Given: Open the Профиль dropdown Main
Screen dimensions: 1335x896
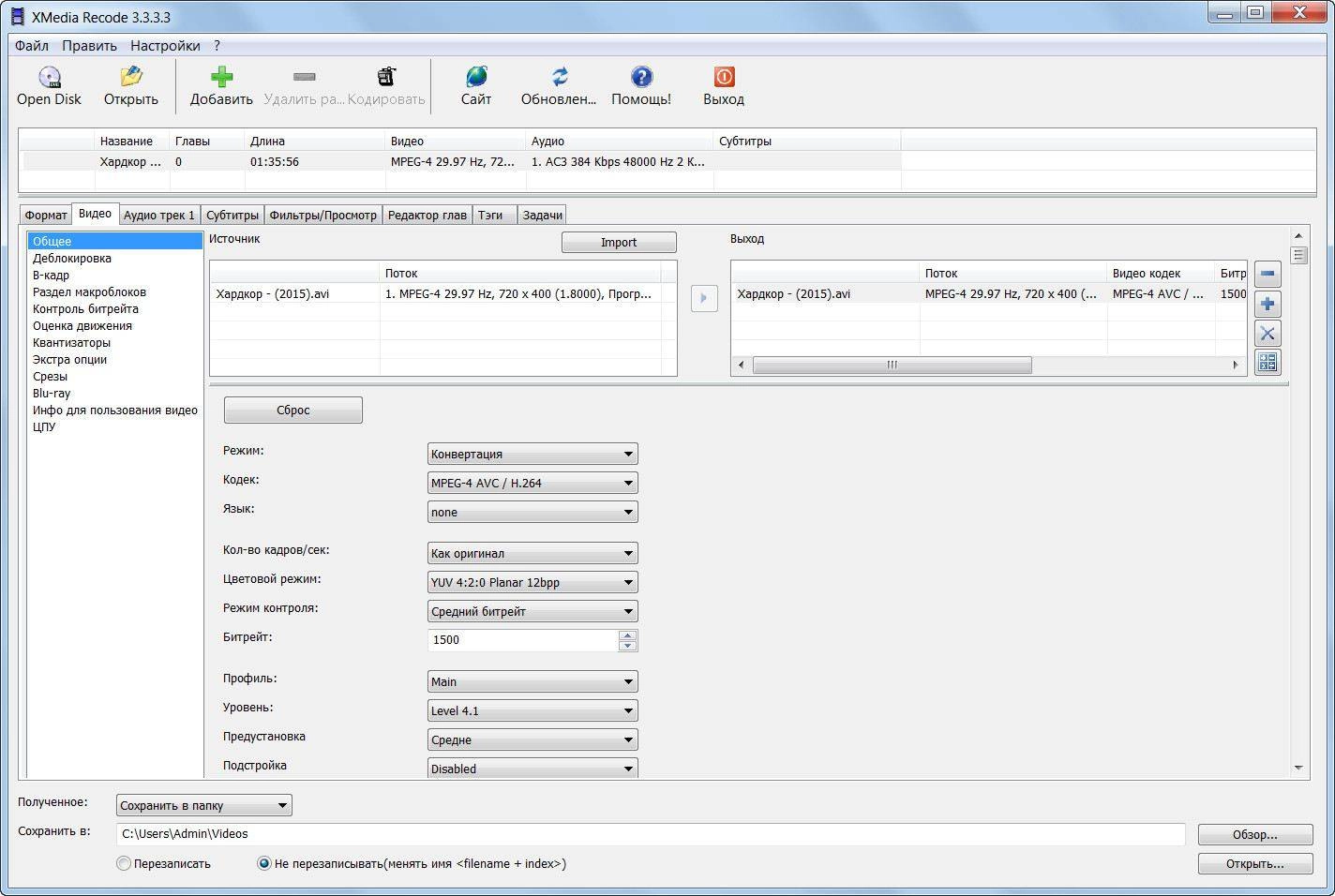Looking at the screenshot, I should pyautogui.click(x=532, y=681).
